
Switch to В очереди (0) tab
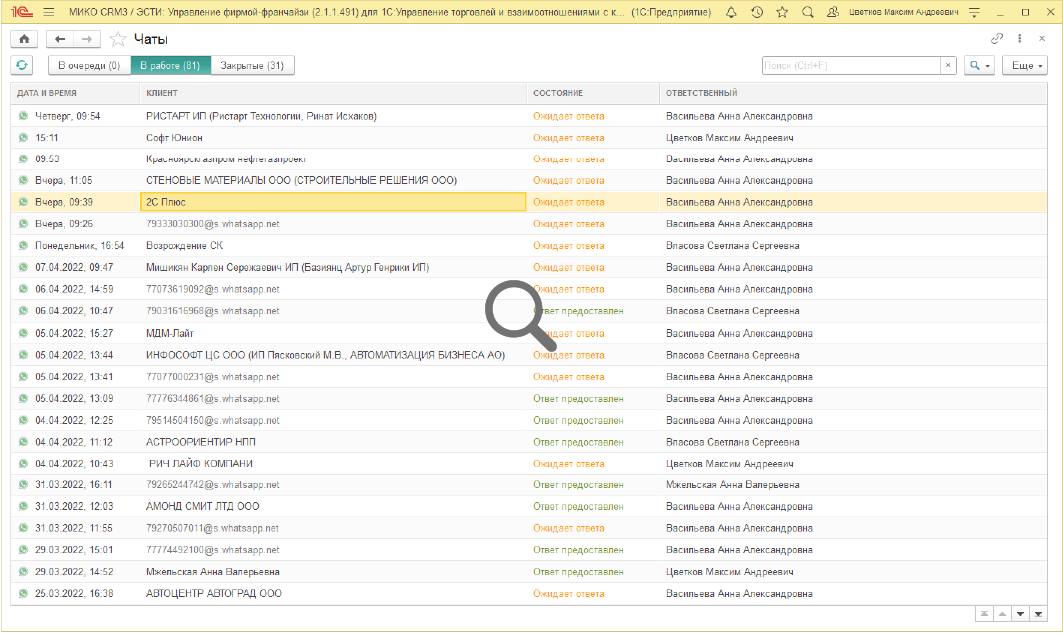click(89, 66)
